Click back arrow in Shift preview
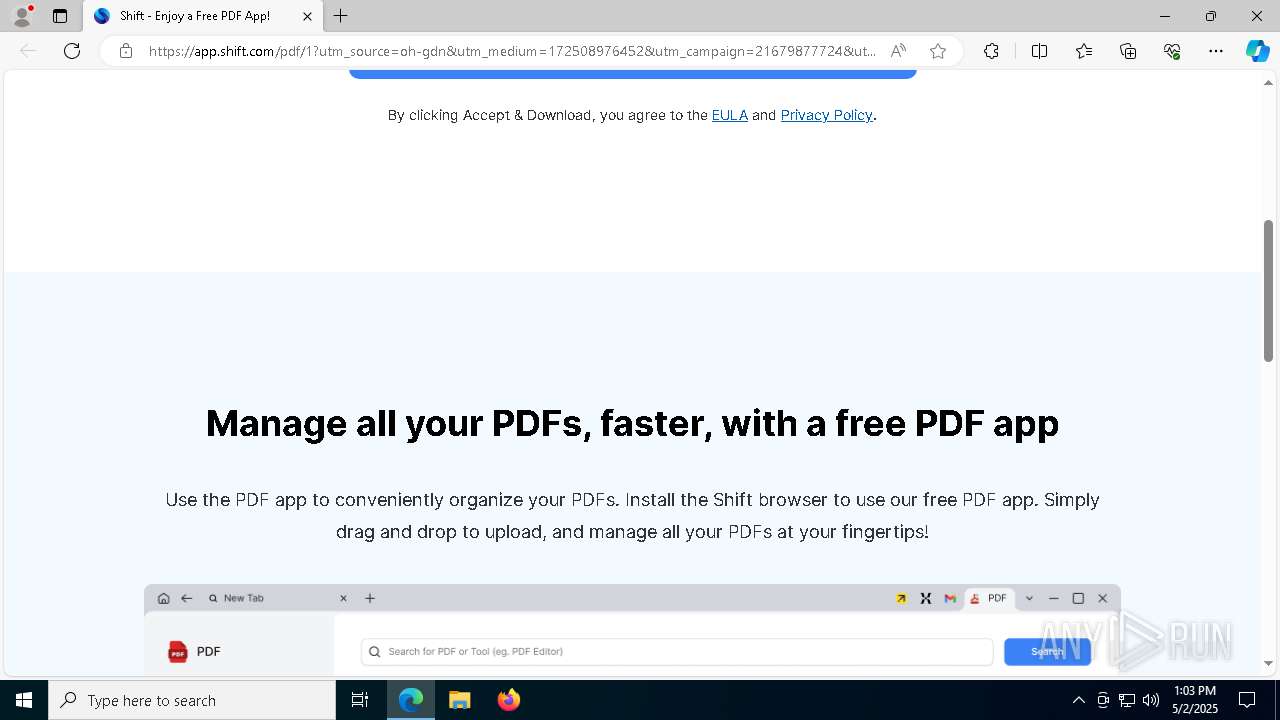Image resolution: width=1280 pixels, height=720 pixels. (x=186, y=598)
